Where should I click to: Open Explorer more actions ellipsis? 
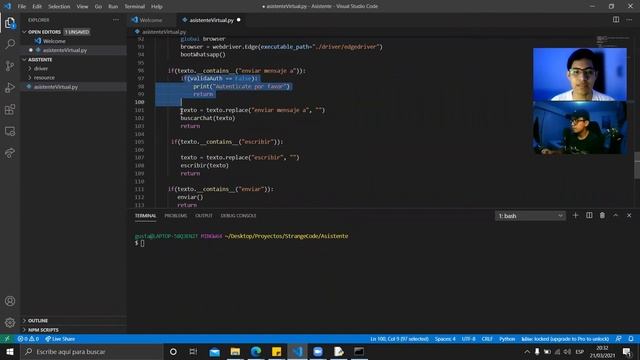coord(116,20)
